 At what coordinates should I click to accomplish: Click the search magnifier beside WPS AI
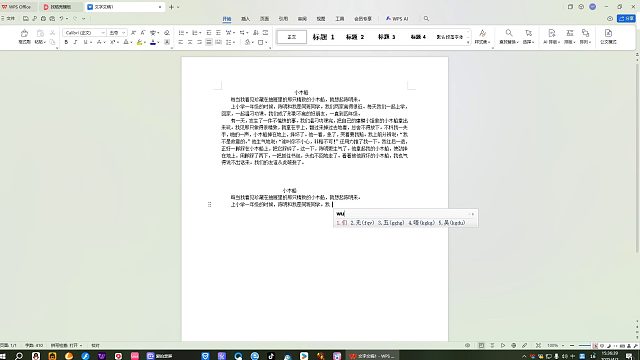(x=426, y=19)
